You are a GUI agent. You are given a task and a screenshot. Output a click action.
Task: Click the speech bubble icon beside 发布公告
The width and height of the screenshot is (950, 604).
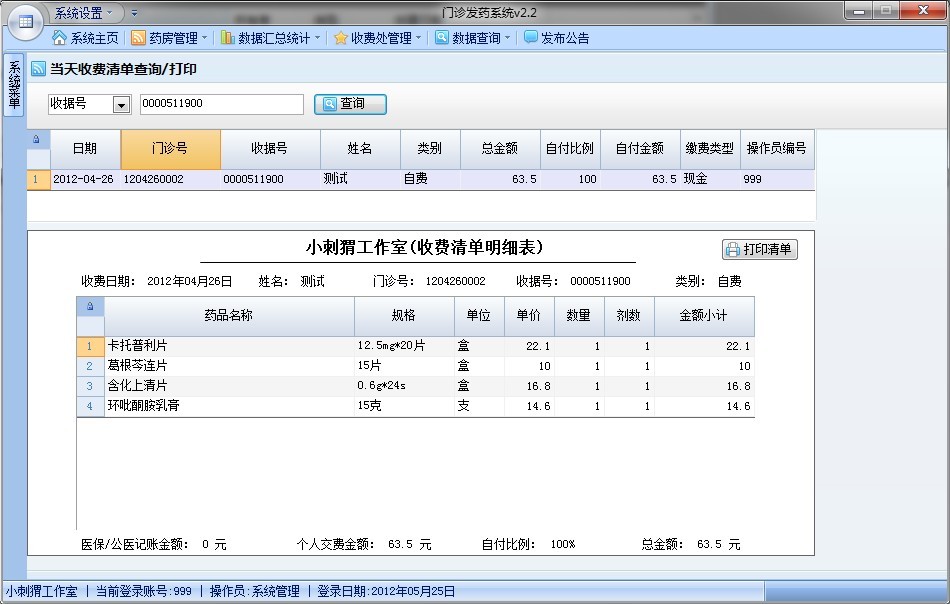point(531,38)
